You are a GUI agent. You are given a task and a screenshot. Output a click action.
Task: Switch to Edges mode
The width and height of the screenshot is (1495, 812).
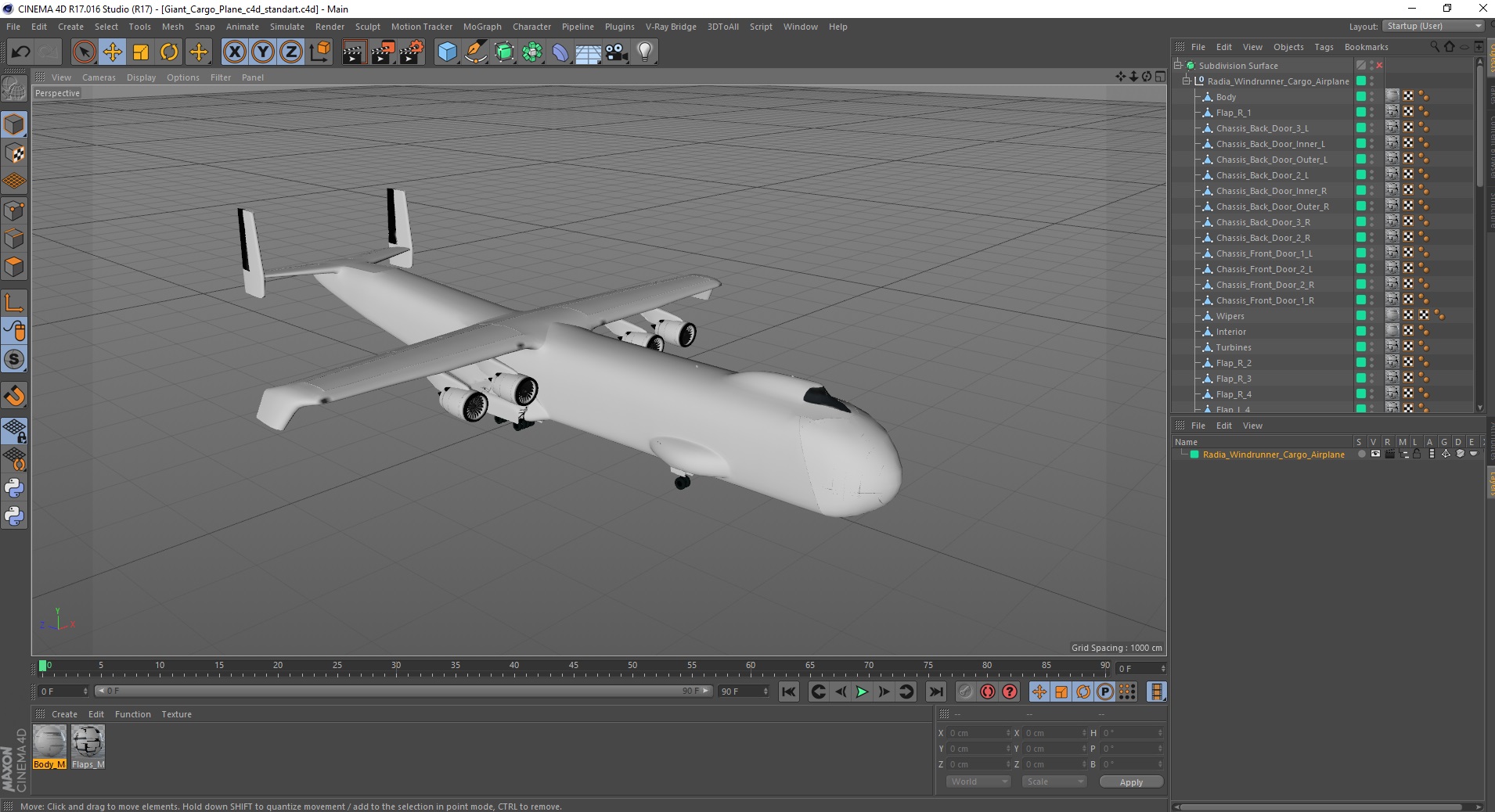pos(14,238)
